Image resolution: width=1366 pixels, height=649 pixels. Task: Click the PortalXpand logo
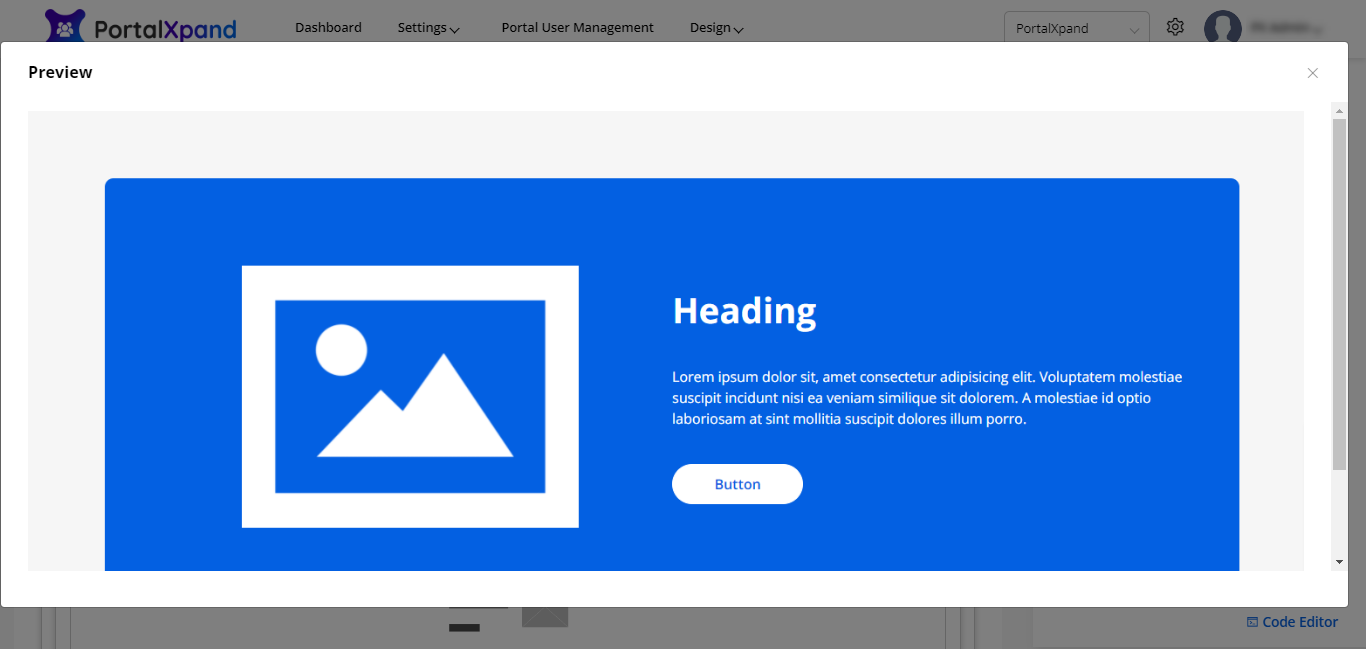tap(141, 28)
